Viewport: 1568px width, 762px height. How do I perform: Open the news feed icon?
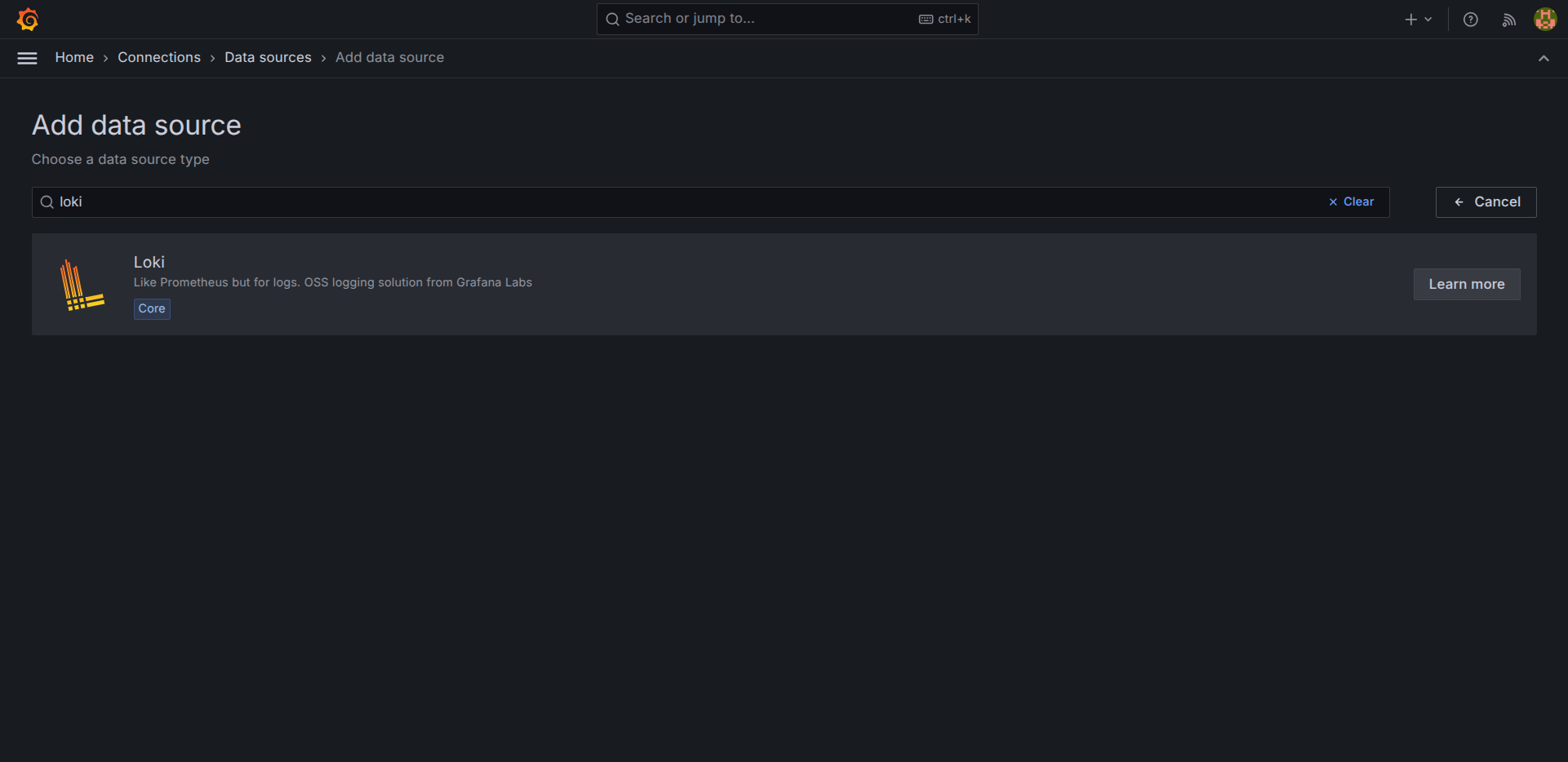click(x=1508, y=20)
